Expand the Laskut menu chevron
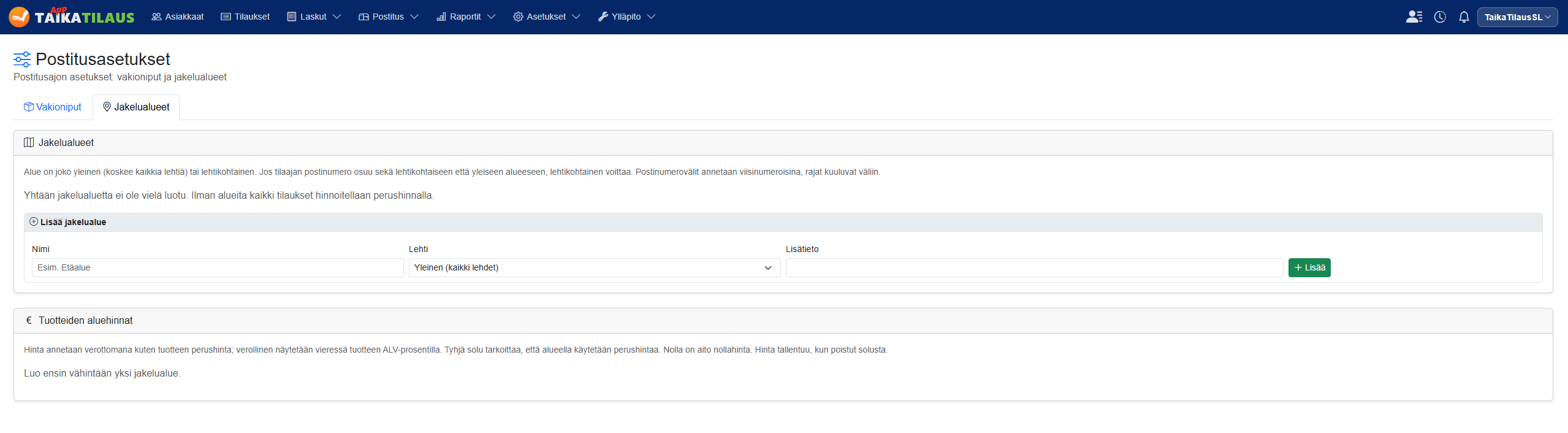Screen dimensions: 1568x433 click(x=337, y=17)
